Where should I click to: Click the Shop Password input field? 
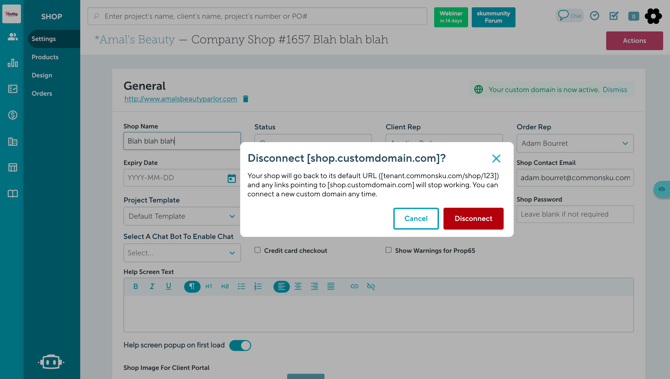575,214
